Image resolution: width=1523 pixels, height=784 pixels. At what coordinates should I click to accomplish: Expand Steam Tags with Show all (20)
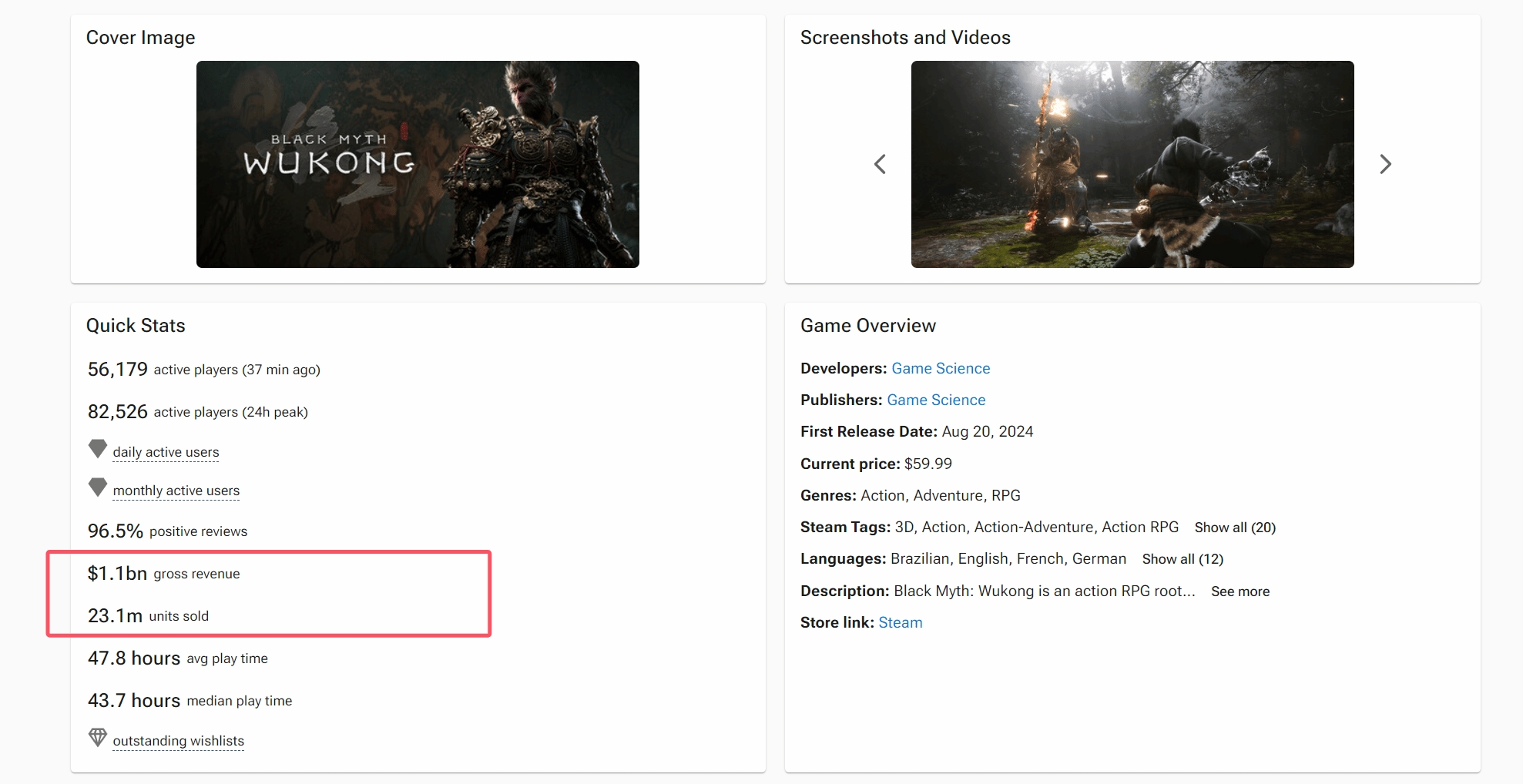(1235, 528)
